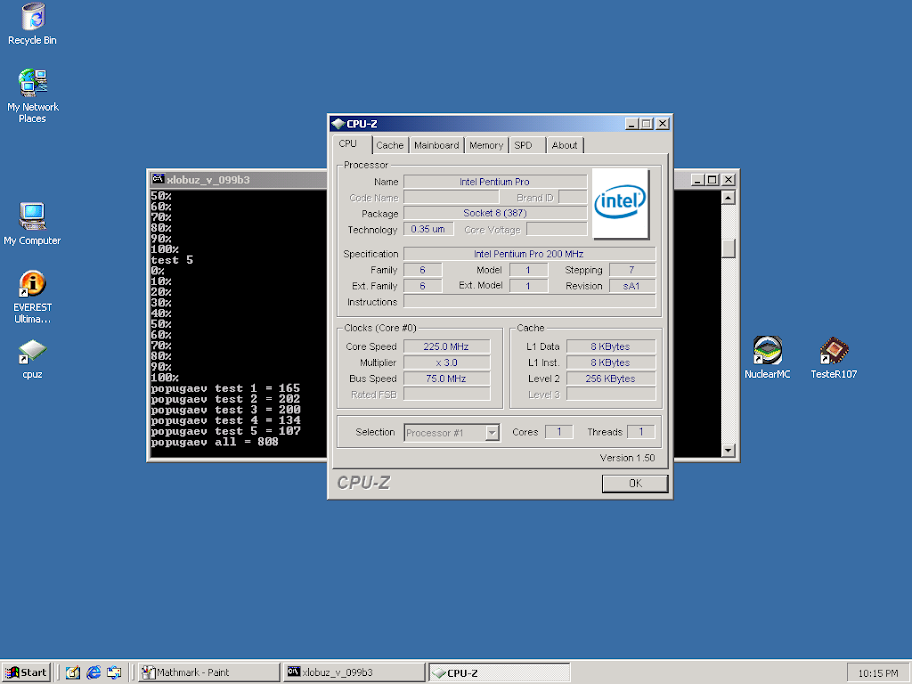Select the CPU tab
Image resolution: width=912 pixels, height=684 pixels.
(x=351, y=144)
